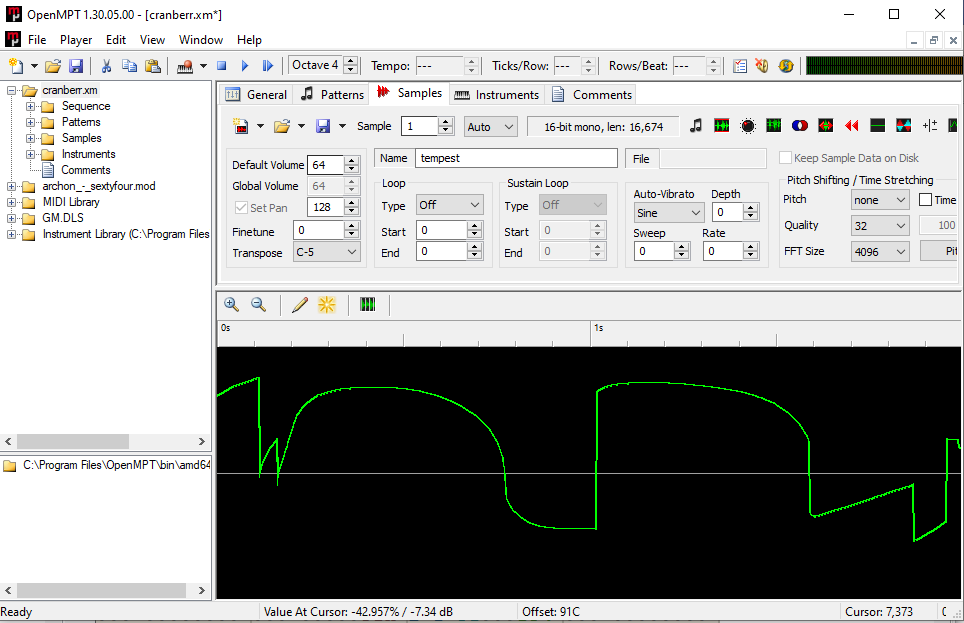Click the MIDI record keyboard icon

(x=185, y=66)
